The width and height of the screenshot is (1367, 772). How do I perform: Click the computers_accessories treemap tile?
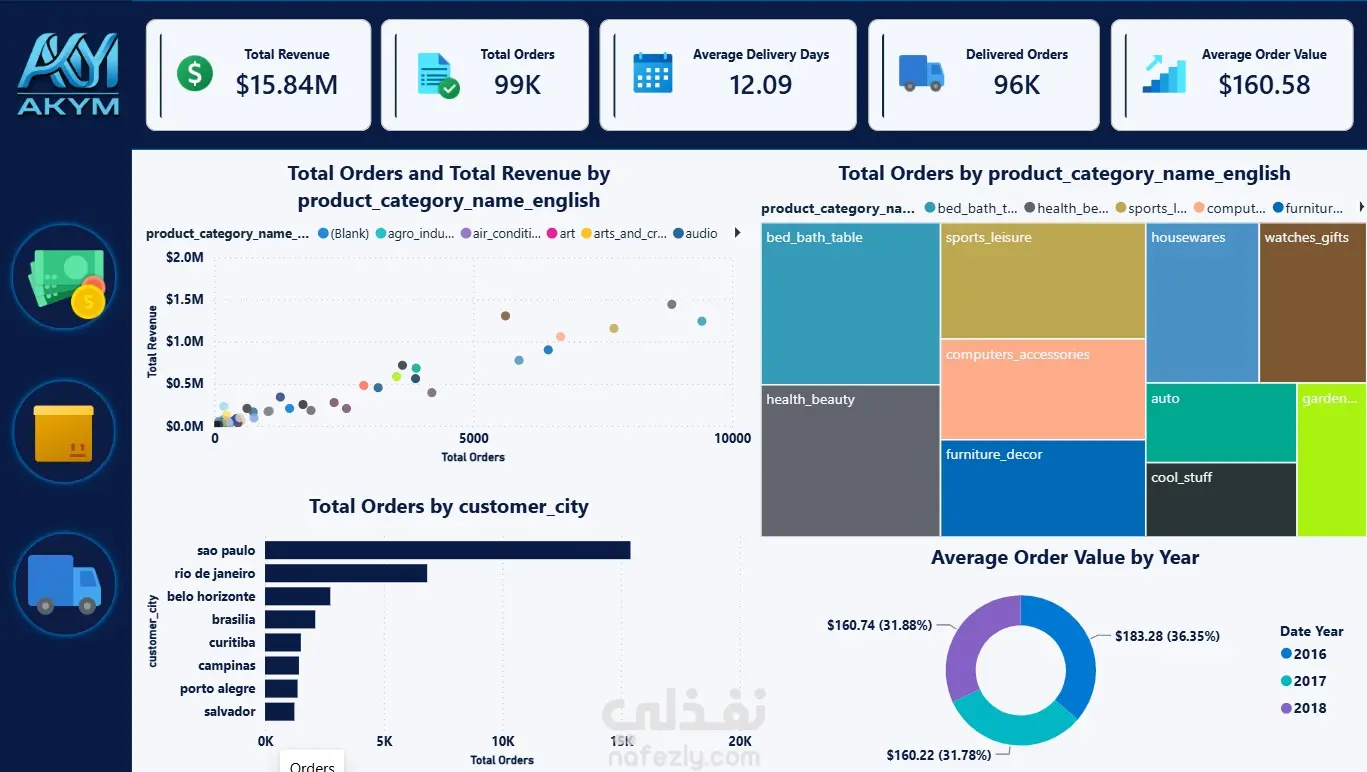tap(1043, 389)
